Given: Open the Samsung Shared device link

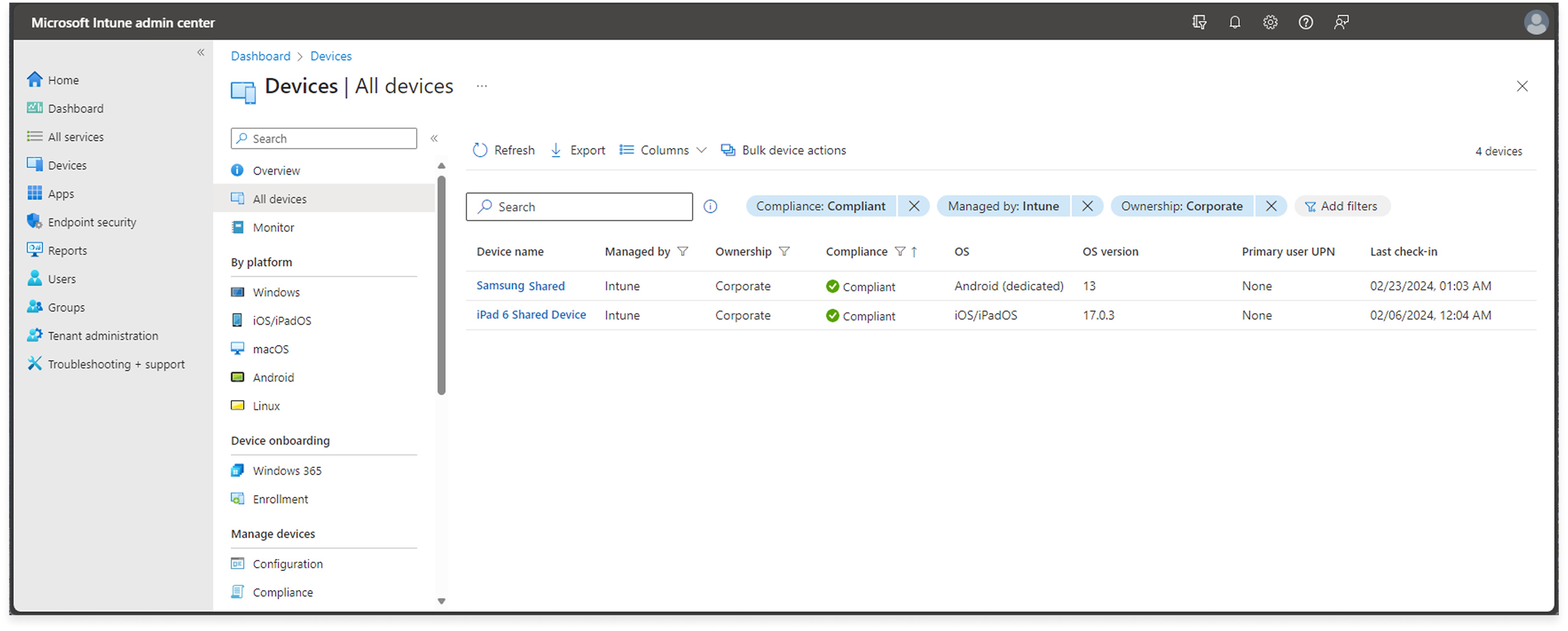Looking at the screenshot, I should click(x=520, y=286).
